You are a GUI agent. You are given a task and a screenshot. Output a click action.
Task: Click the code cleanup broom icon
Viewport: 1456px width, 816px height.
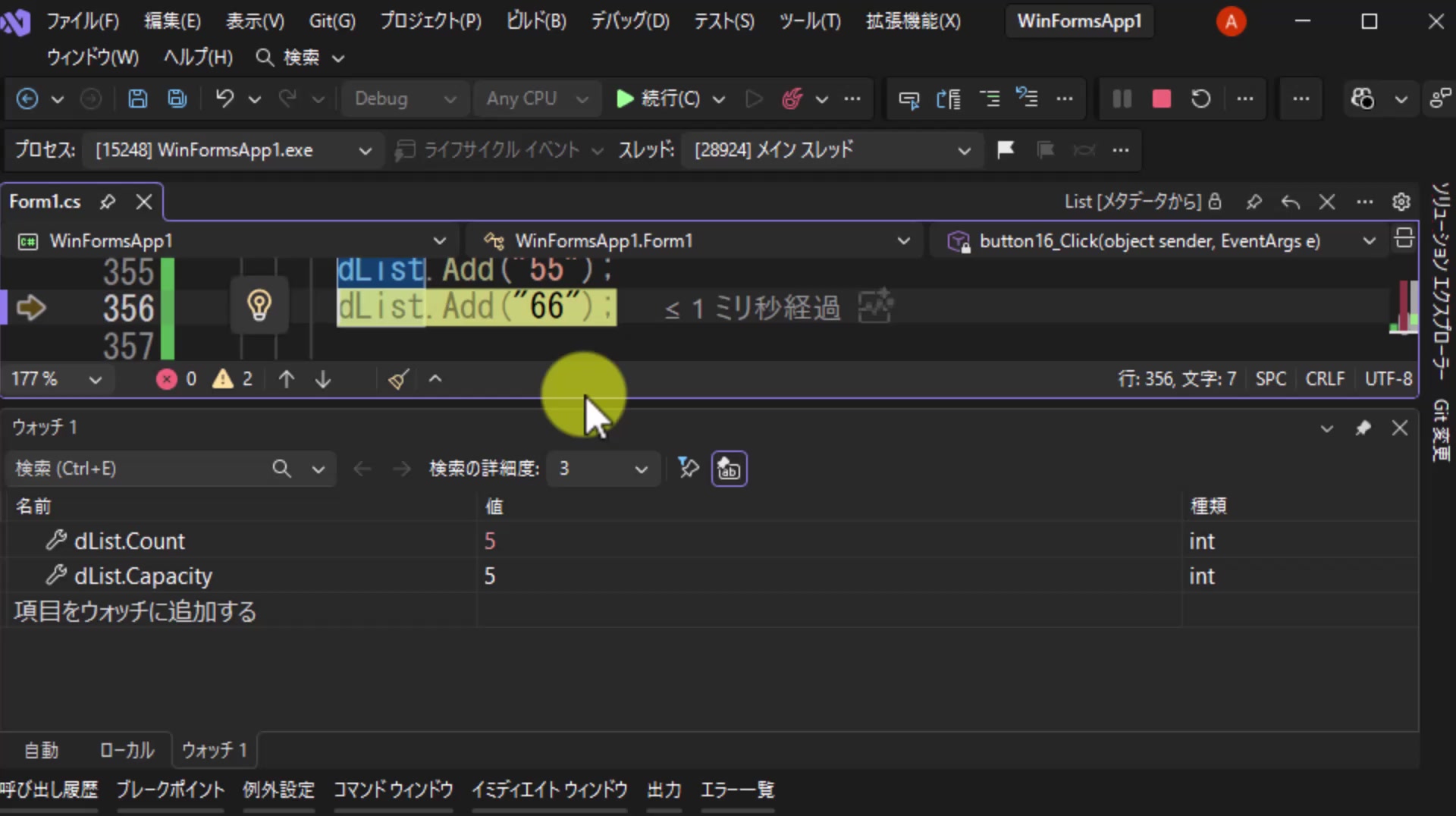click(398, 378)
